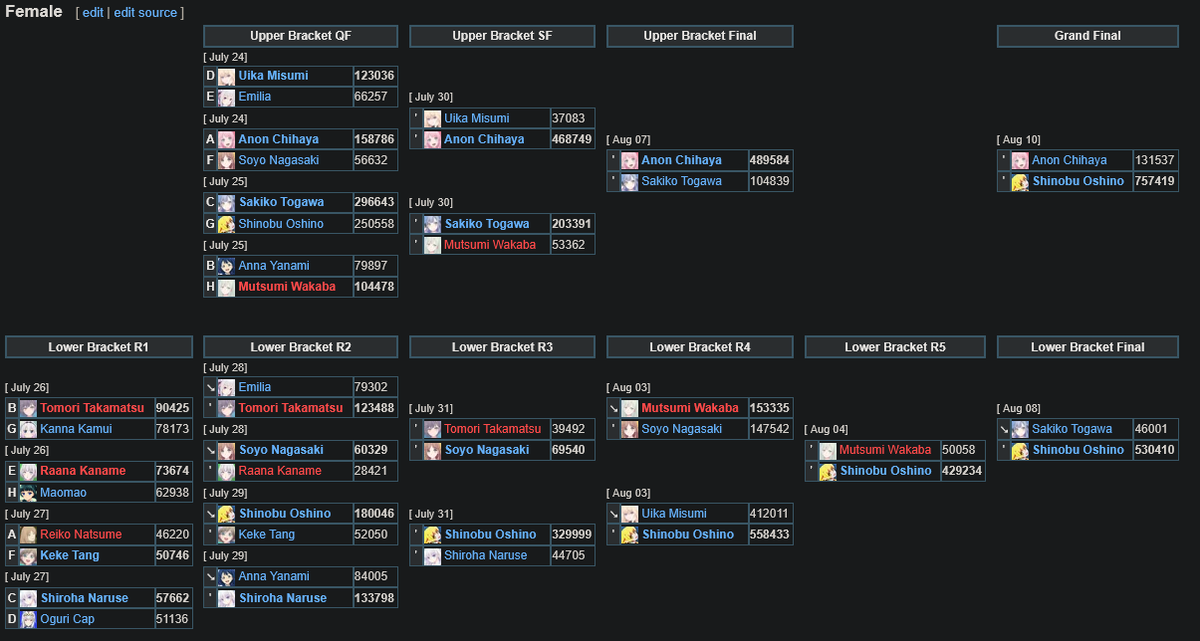Select the Grand Final header
This screenshot has height=641, width=1200.
coord(1088,36)
